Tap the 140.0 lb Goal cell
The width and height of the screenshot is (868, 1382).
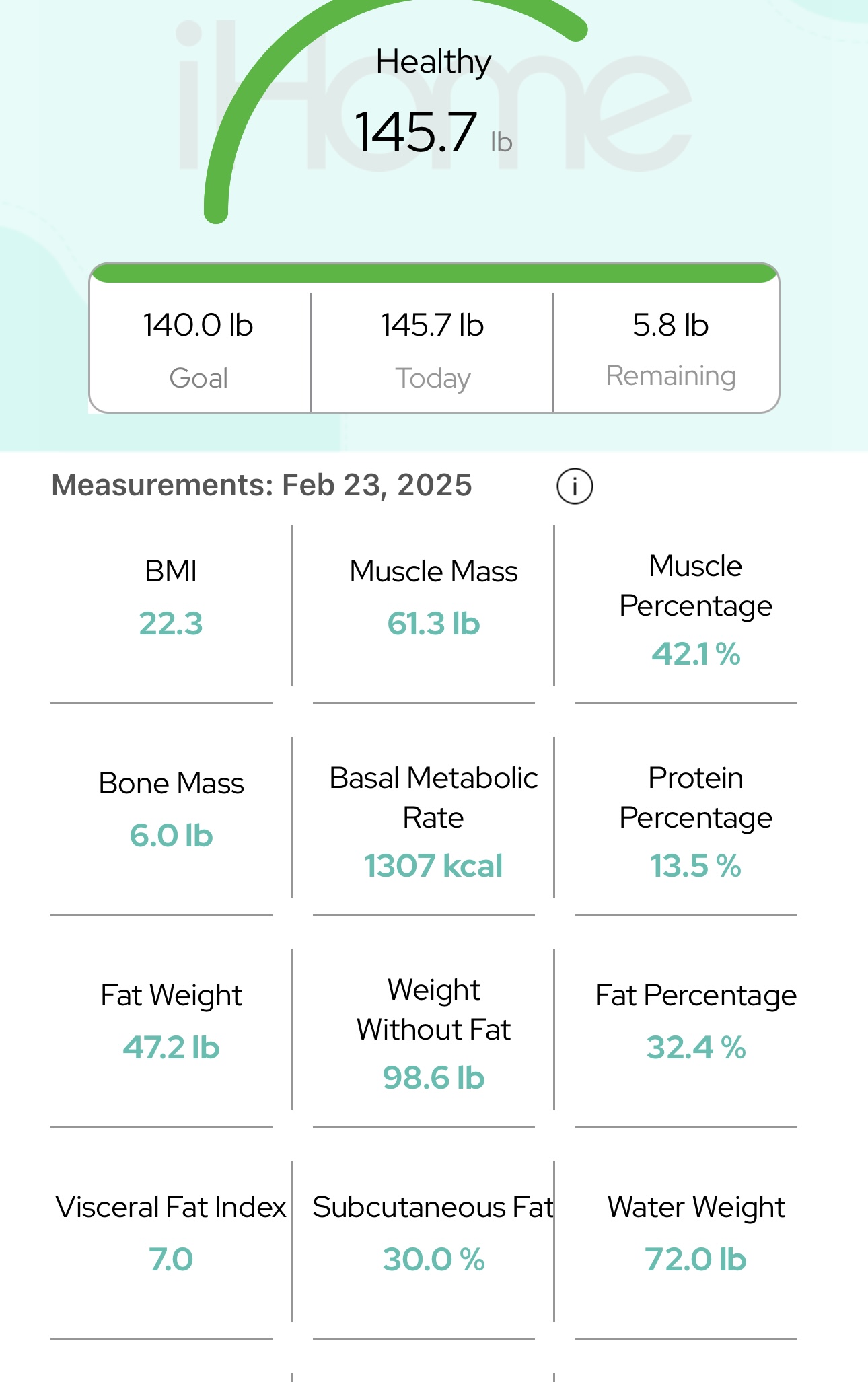click(198, 349)
